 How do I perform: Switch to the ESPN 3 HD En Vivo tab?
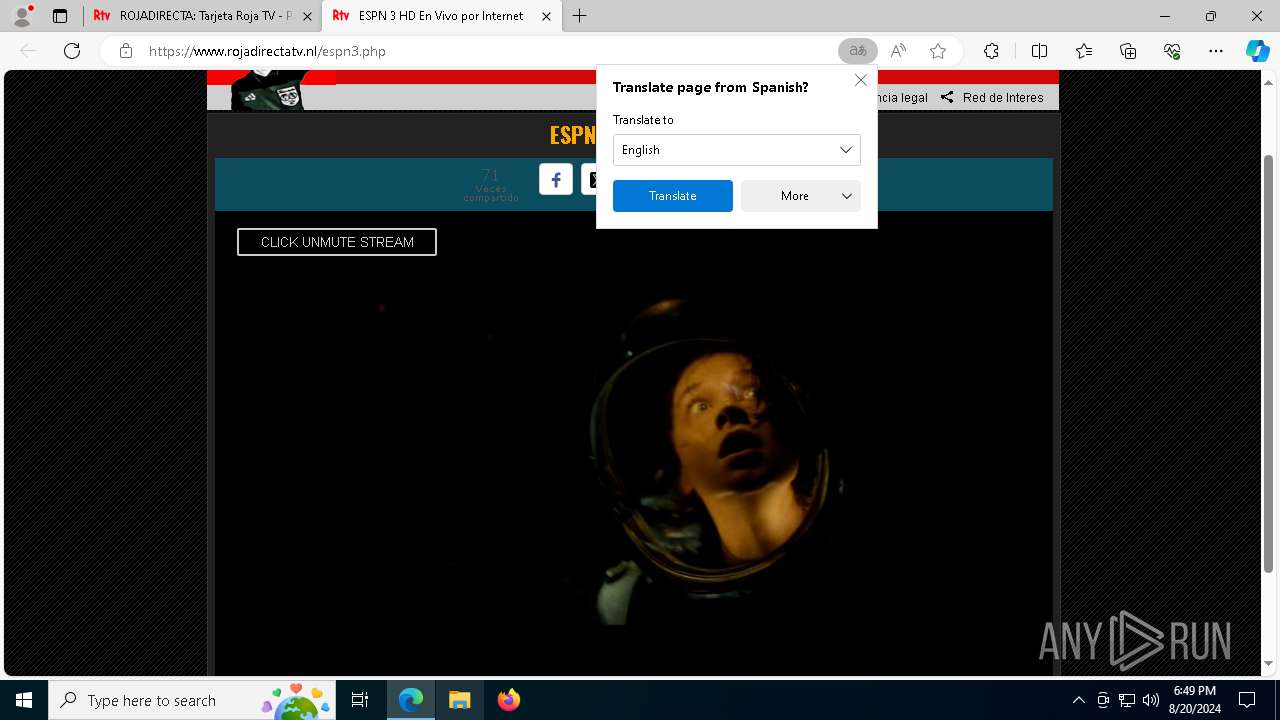[x=441, y=16]
